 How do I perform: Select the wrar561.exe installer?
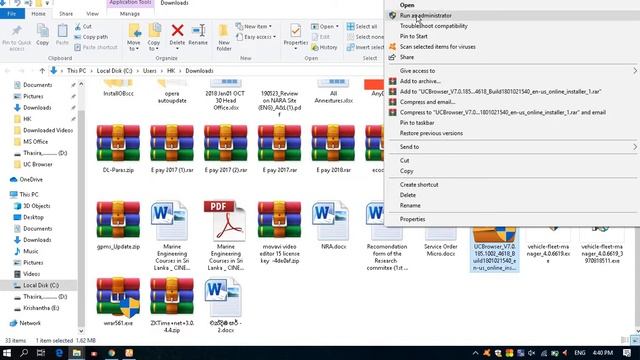click(x=118, y=302)
